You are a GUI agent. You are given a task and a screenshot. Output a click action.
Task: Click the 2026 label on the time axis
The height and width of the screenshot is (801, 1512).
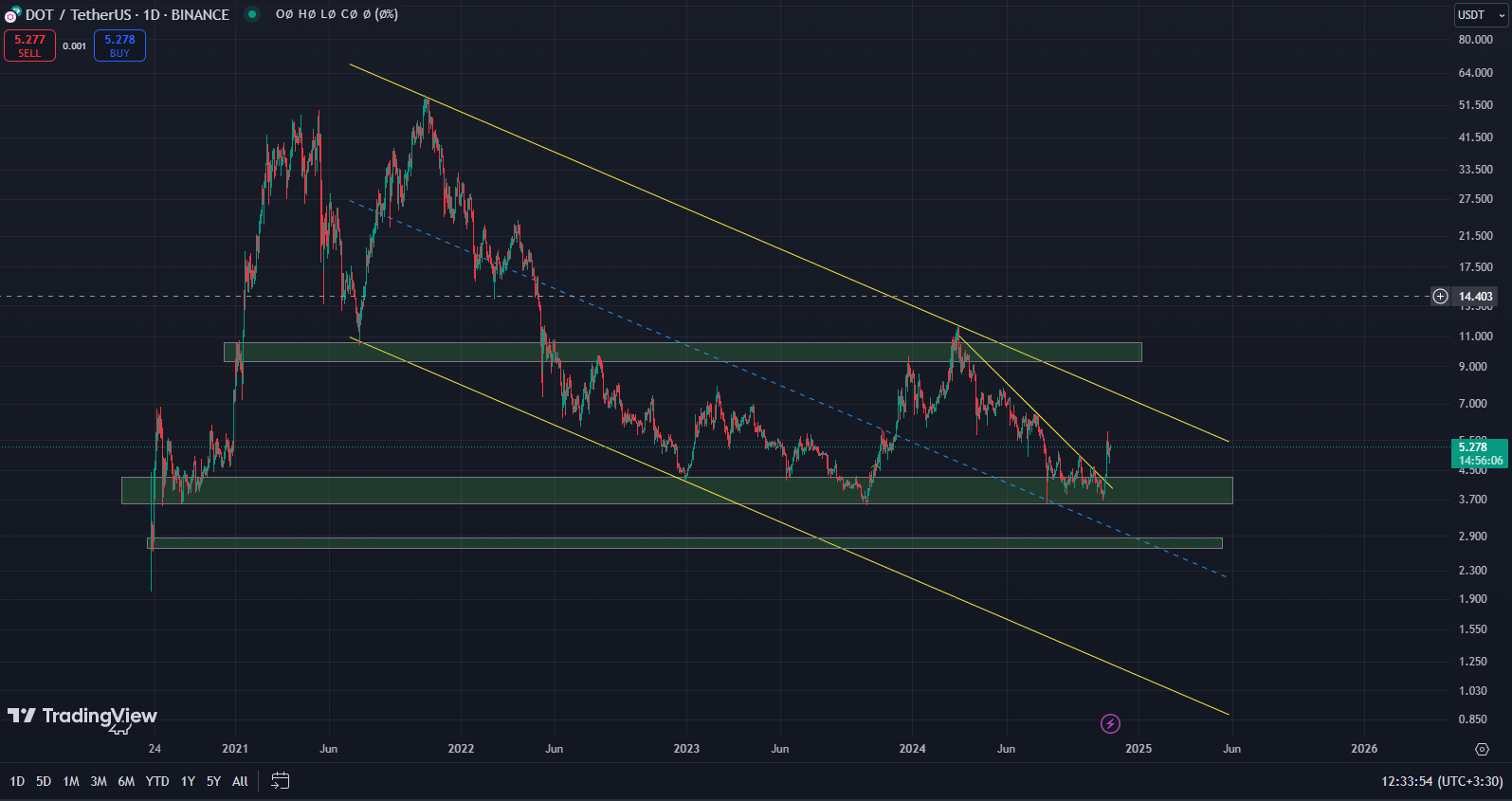point(1364,749)
